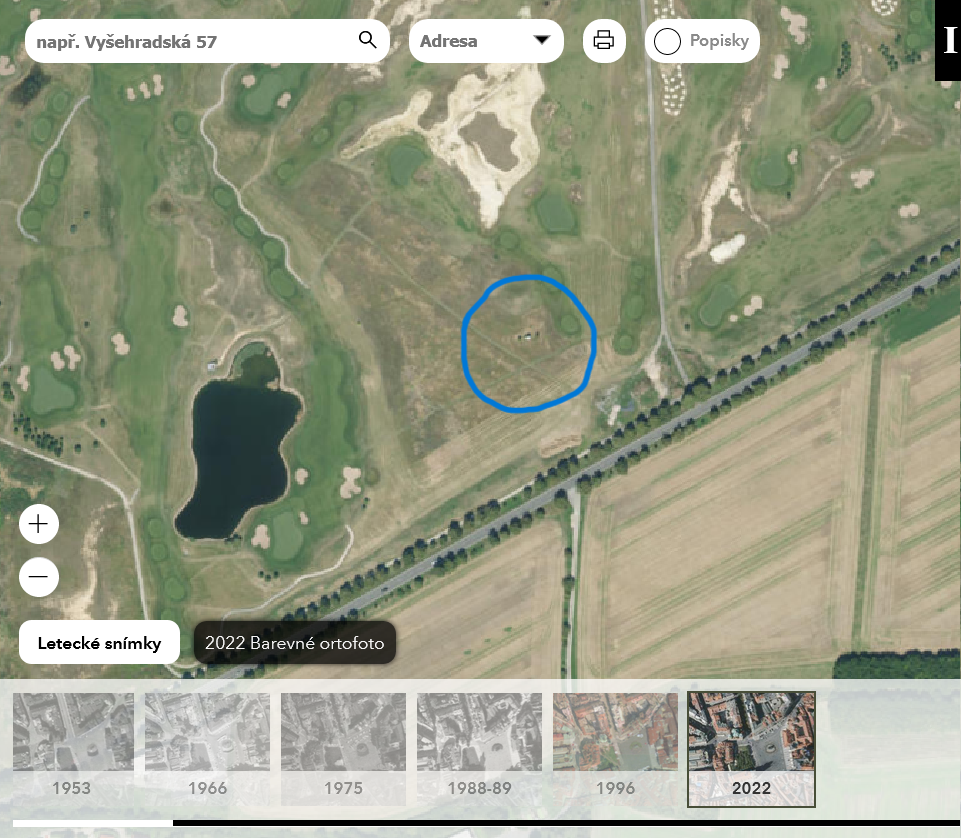The height and width of the screenshot is (838, 961).
Task: Select the 1988-89 aerial photo thumbnail
Action: pos(479,748)
